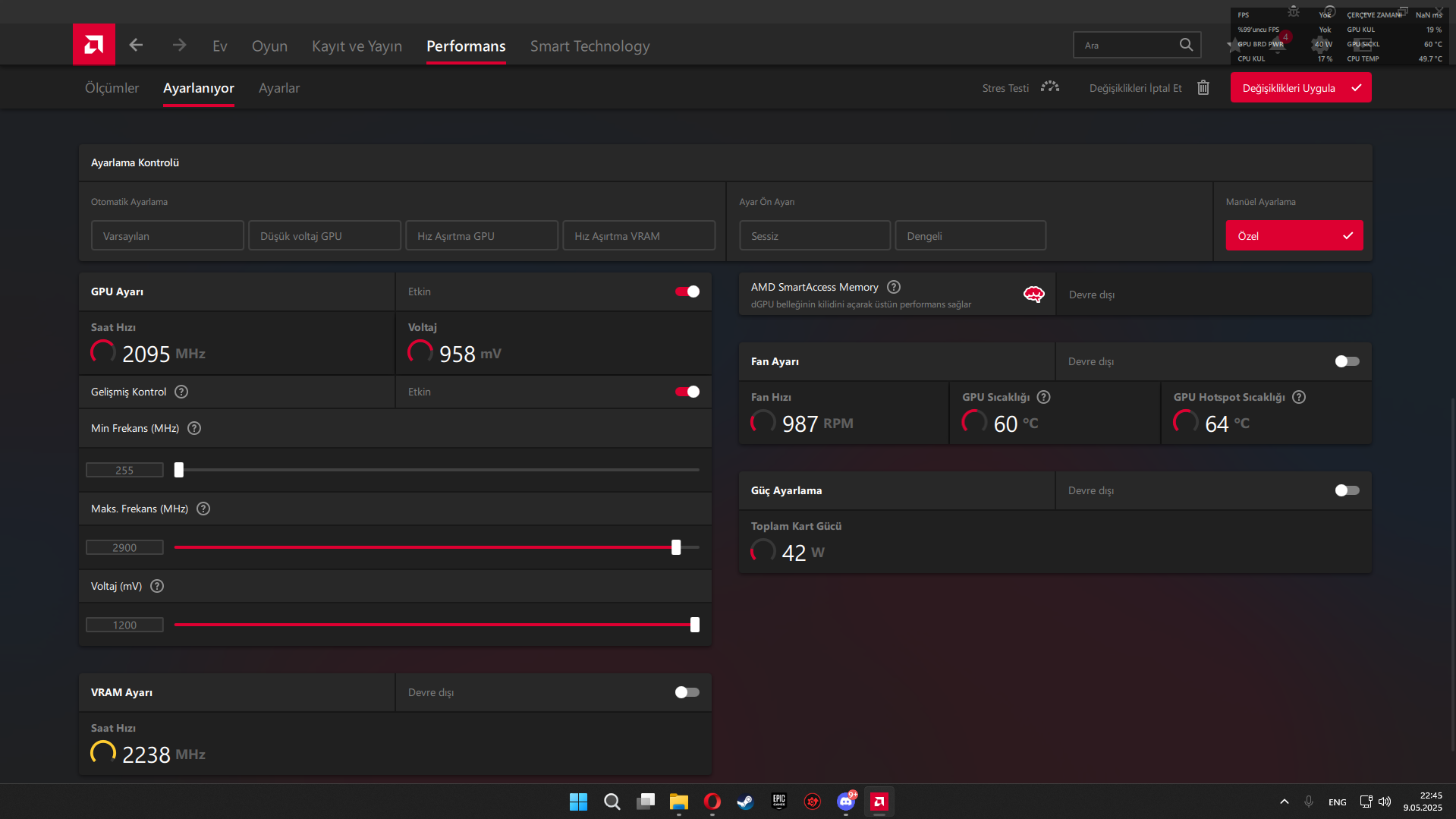Click the Maks. Frekans slider handle

tap(676, 547)
